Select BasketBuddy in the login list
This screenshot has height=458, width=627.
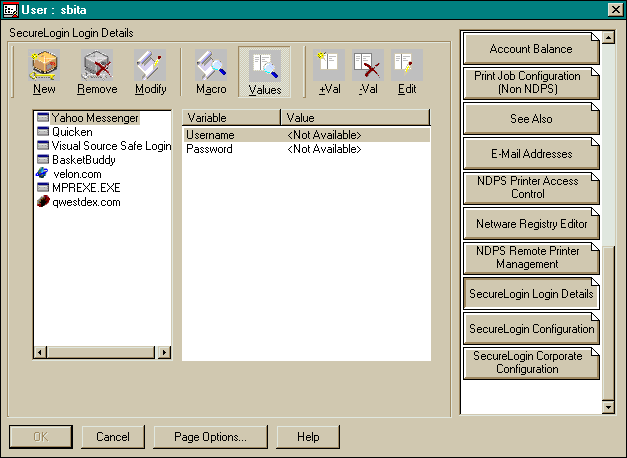click(84, 160)
